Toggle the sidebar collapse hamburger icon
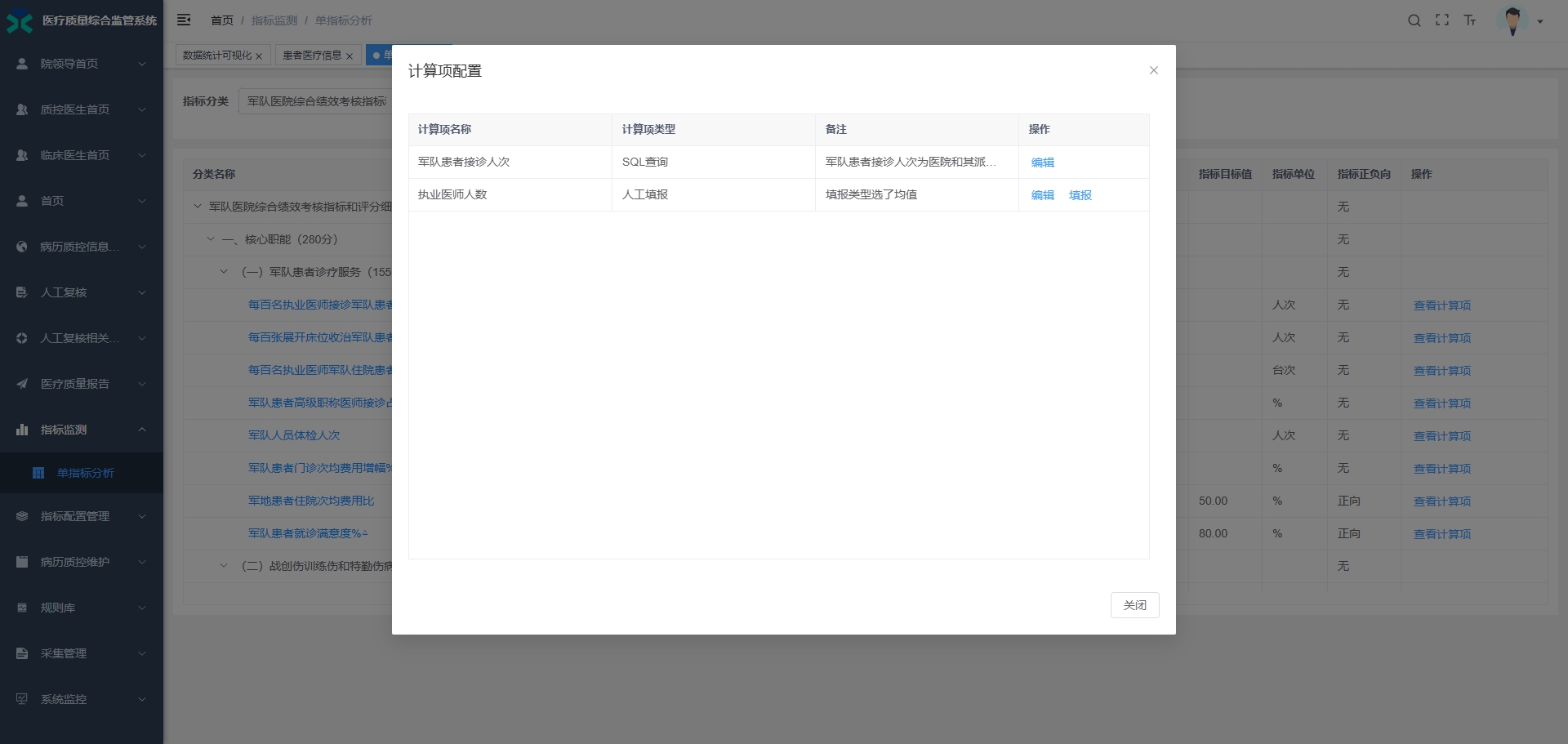 [x=184, y=20]
